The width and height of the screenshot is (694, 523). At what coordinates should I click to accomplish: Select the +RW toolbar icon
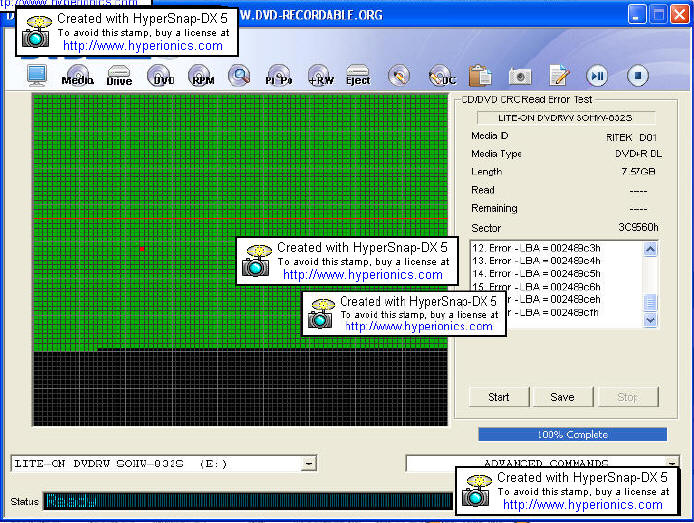(x=320, y=75)
